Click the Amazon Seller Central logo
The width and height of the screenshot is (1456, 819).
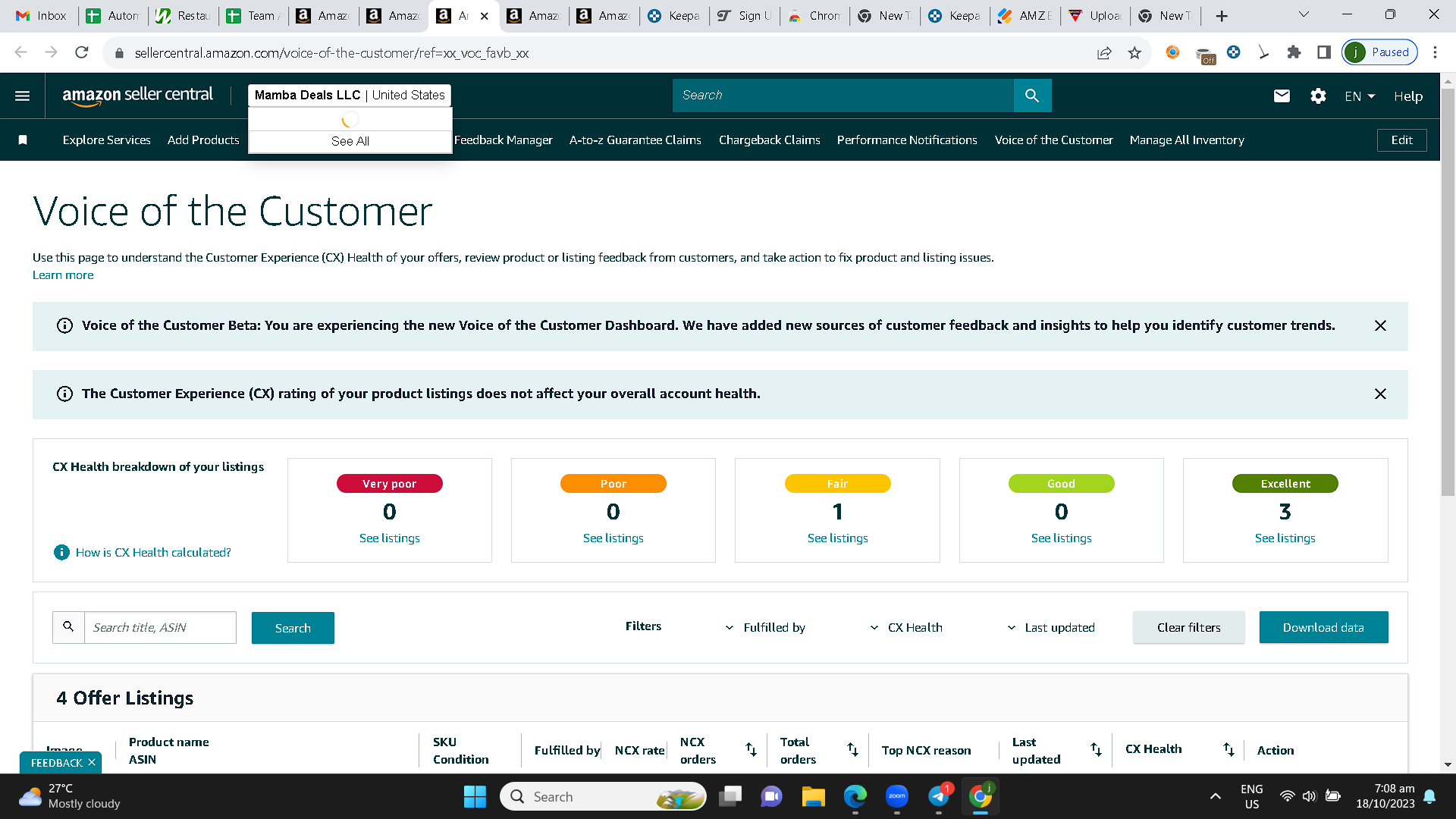(138, 96)
